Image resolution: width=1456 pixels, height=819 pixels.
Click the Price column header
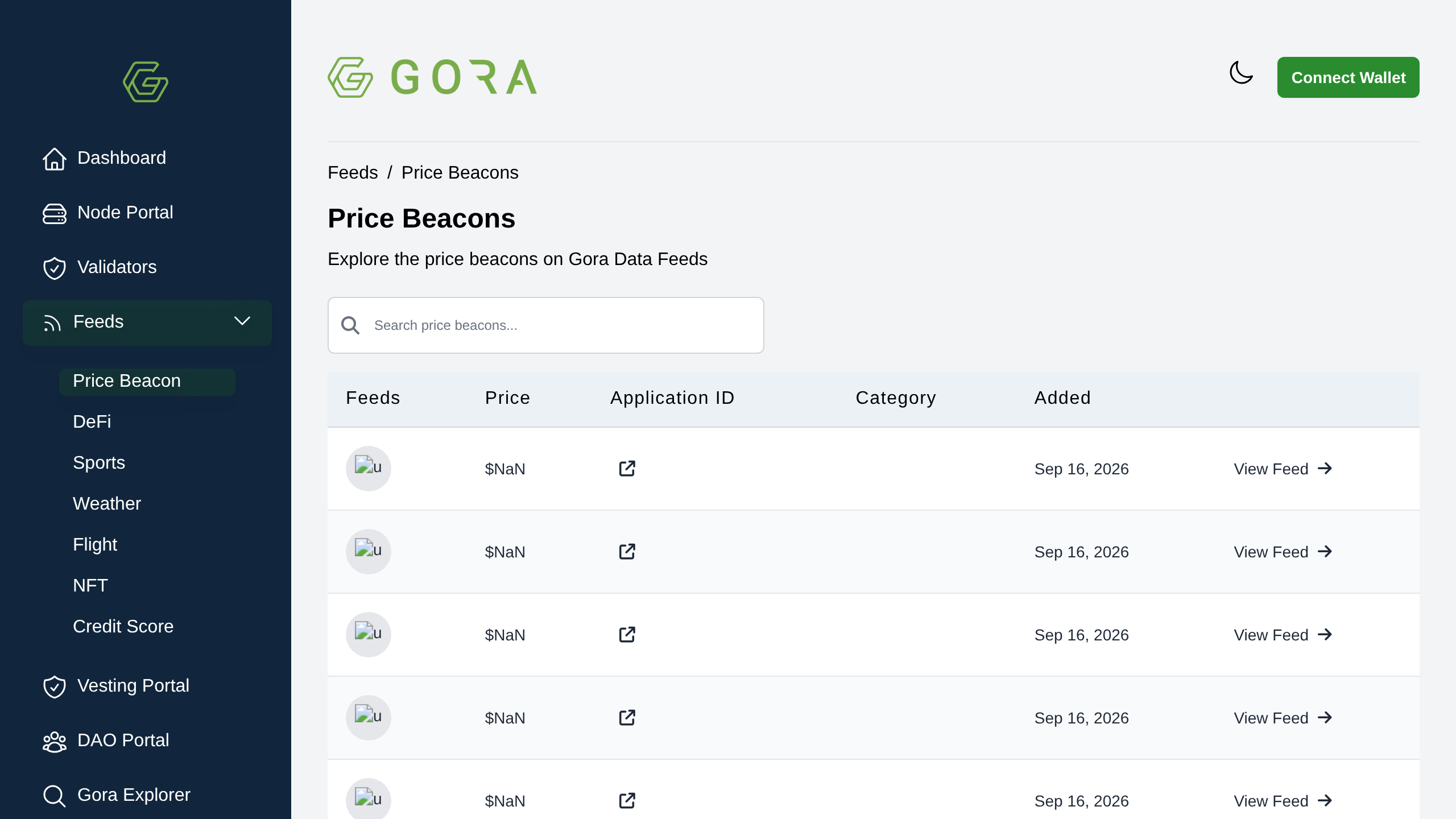click(507, 398)
